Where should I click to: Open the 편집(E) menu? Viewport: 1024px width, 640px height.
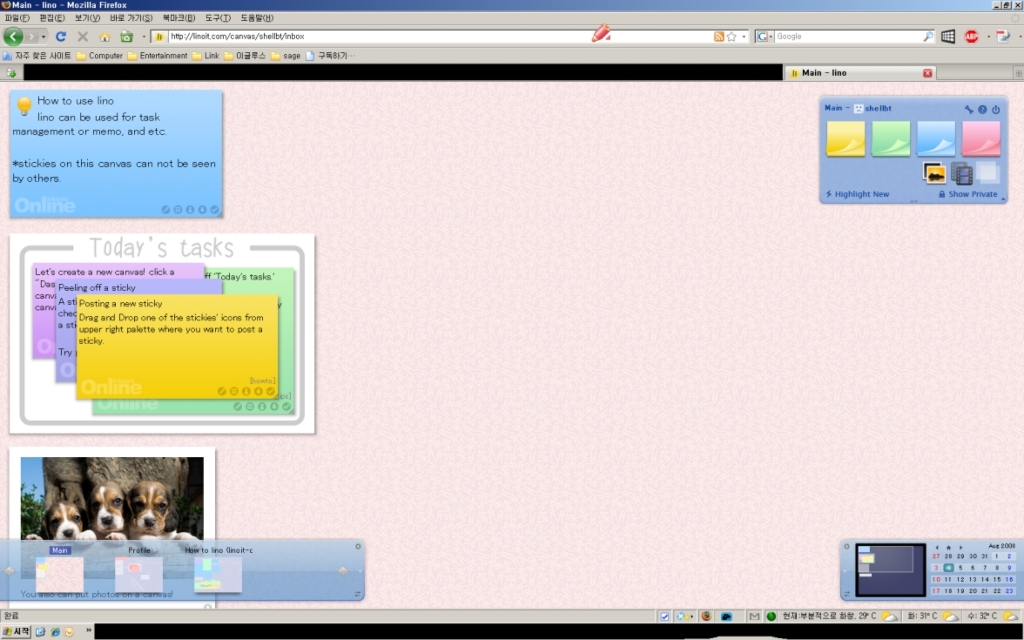52,18
